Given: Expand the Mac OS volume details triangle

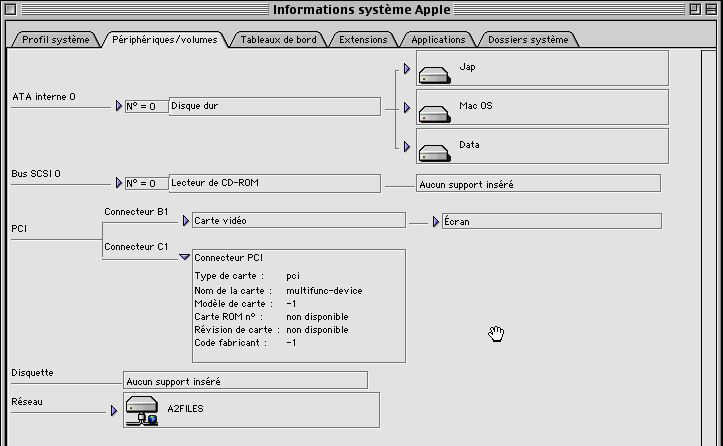Looking at the screenshot, I should [407, 107].
